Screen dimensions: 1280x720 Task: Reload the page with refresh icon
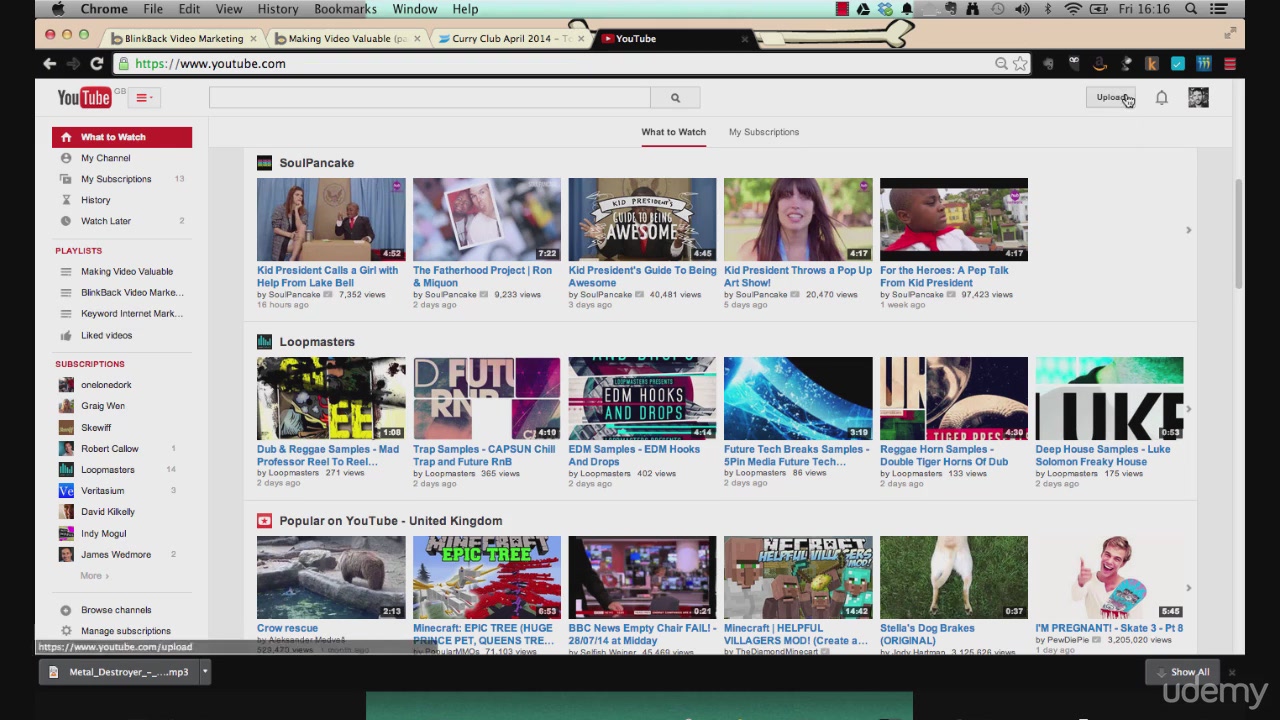click(97, 64)
